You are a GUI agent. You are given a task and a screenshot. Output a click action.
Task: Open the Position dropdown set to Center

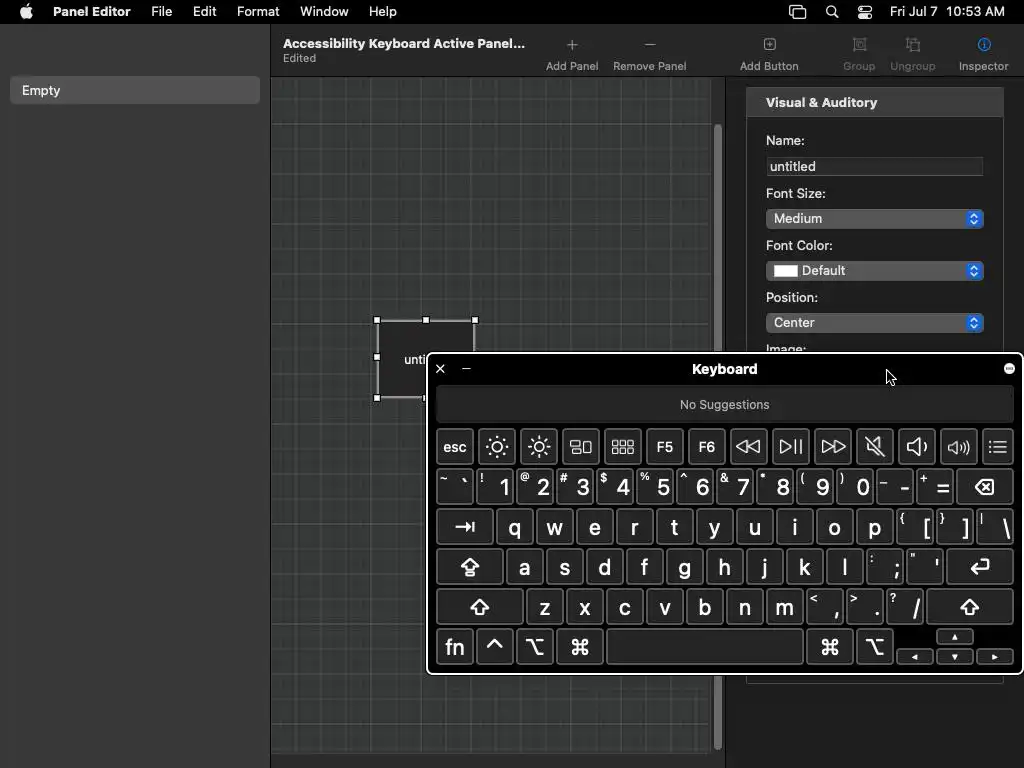pyautogui.click(x=874, y=323)
